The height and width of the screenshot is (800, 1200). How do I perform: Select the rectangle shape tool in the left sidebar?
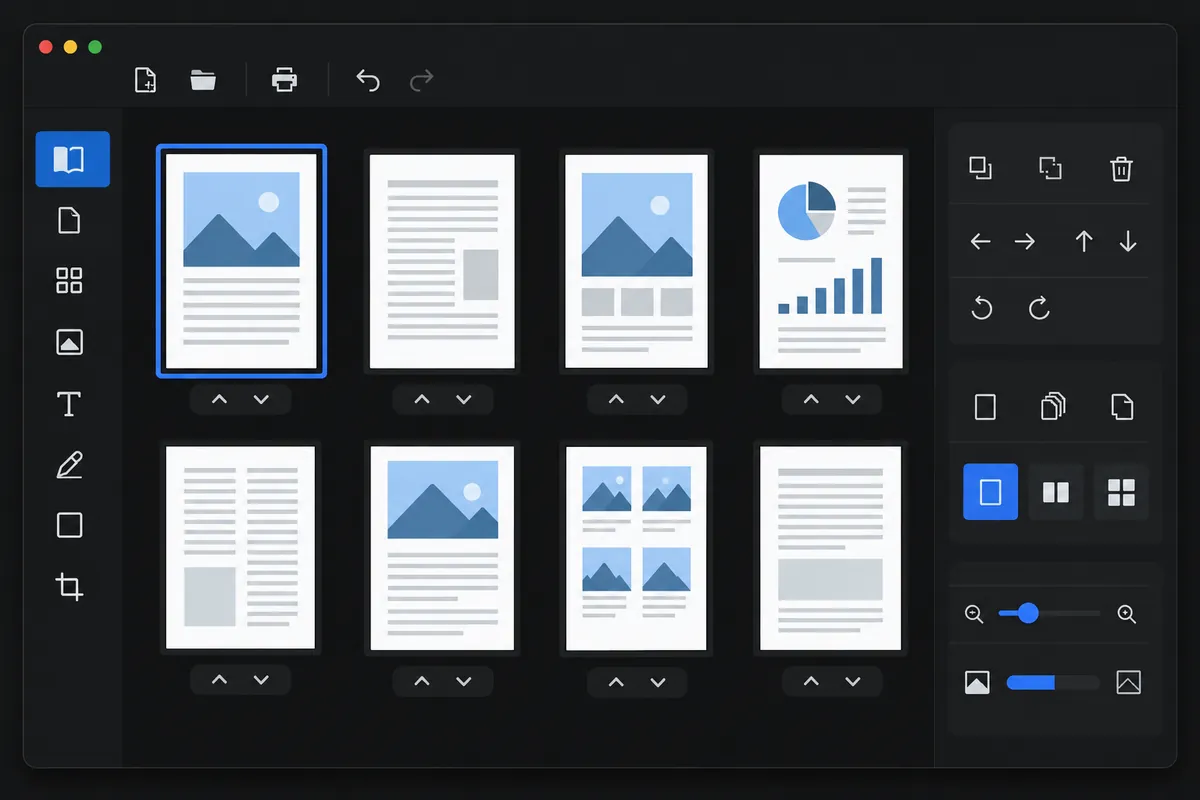[x=69, y=525]
